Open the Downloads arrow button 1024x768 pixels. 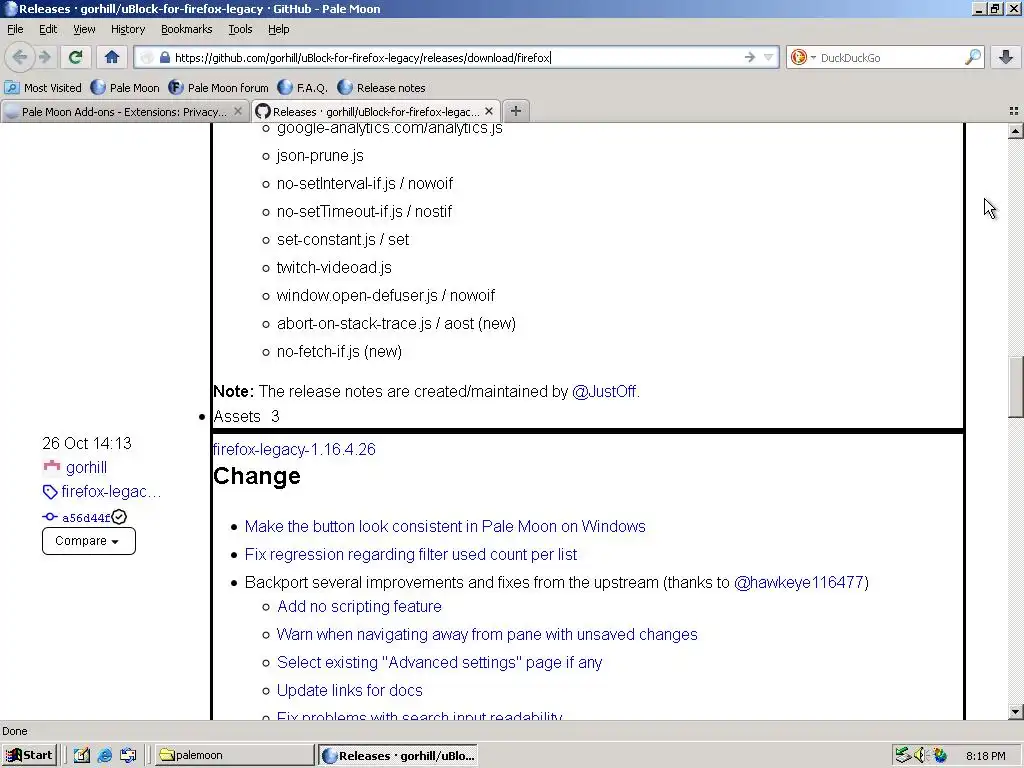(1006, 57)
